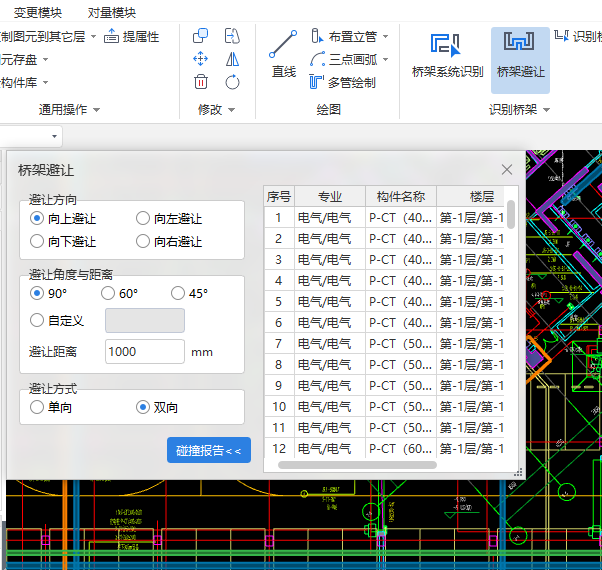Image resolution: width=602 pixels, height=570 pixels.
Task: Click the rotate icon in 修改 group
Action: click(x=232, y=82)
